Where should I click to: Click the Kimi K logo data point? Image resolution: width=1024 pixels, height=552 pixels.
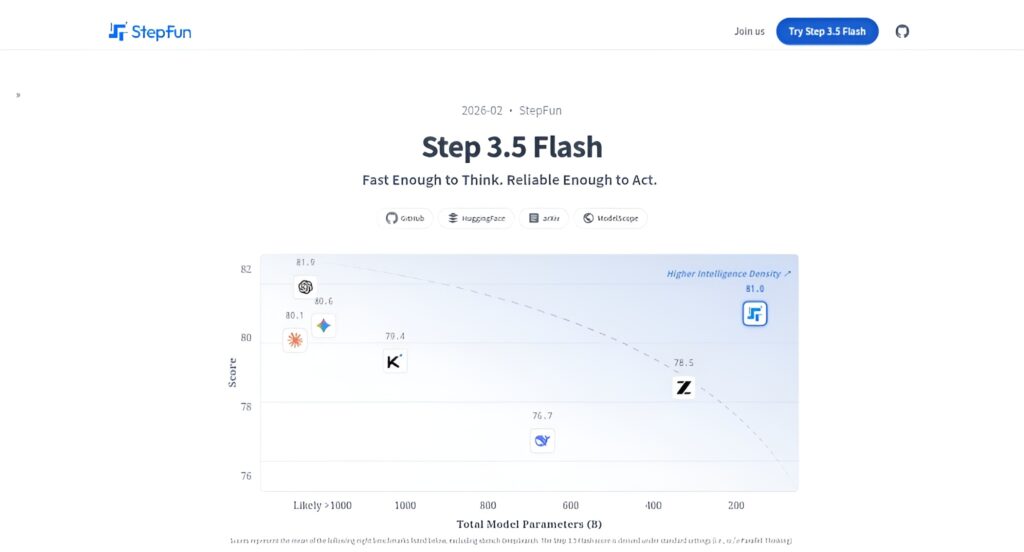pos(394,362)
